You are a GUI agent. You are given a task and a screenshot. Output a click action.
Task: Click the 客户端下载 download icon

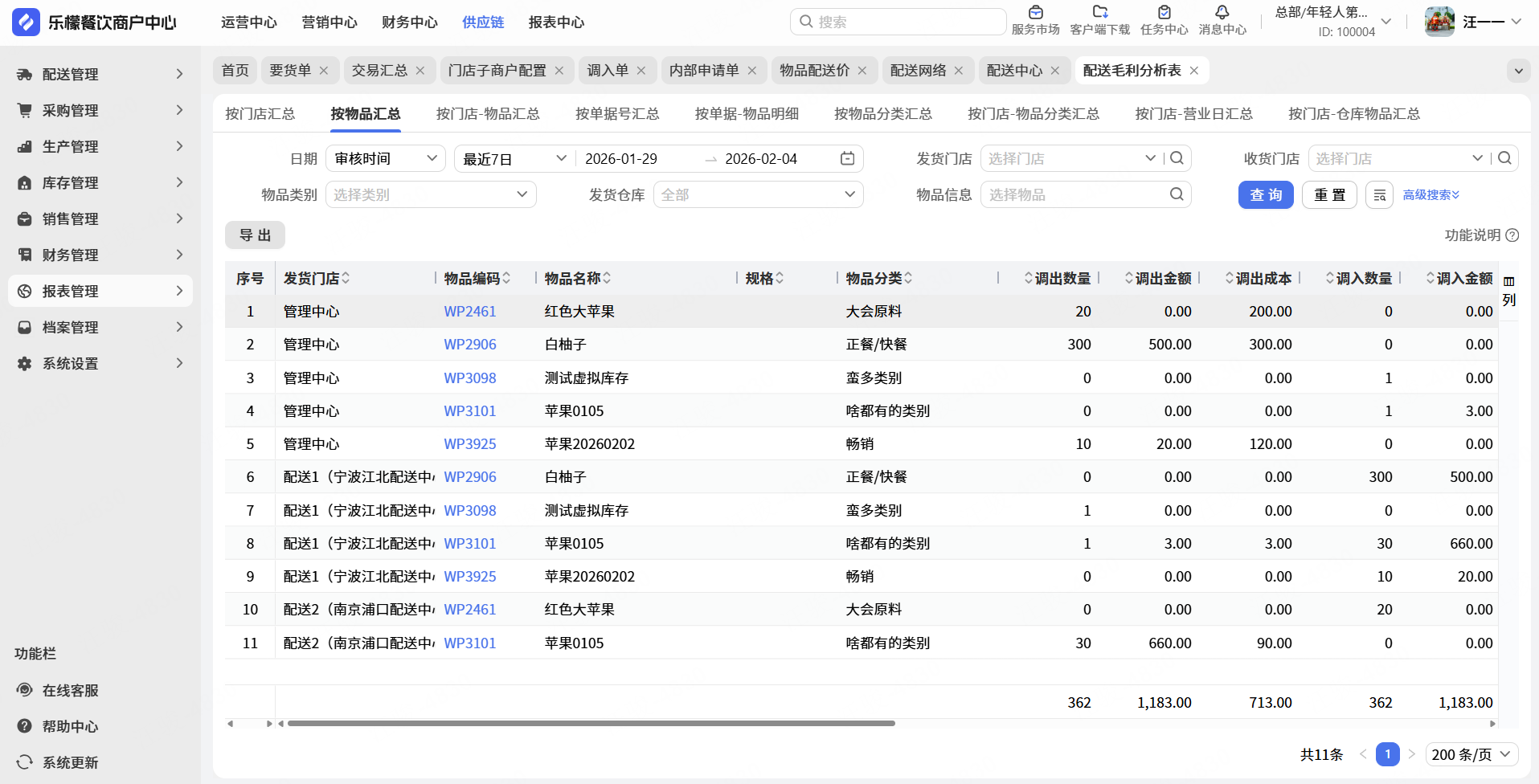pos(1099,13)
